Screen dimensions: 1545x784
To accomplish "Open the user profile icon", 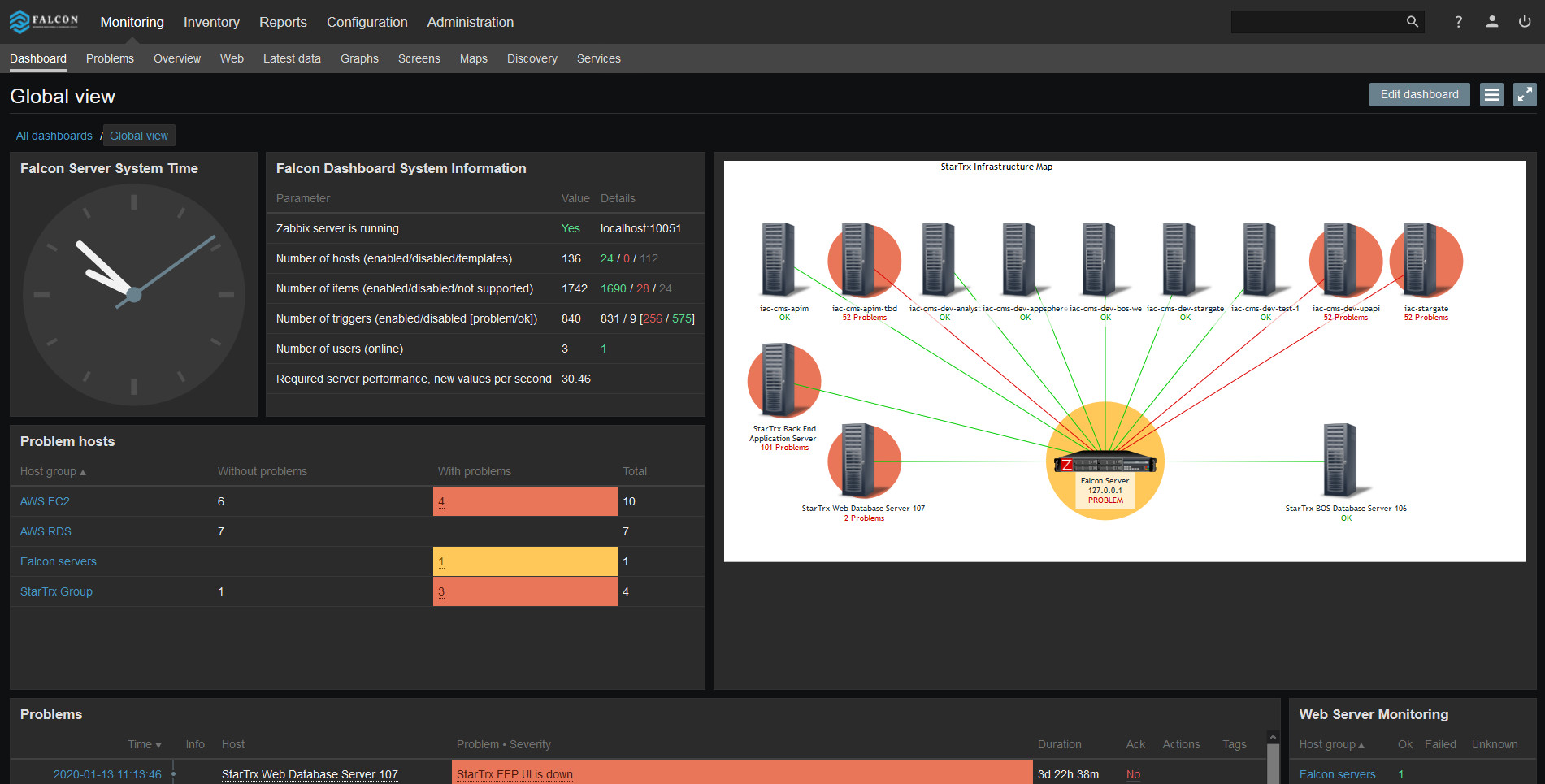I will click(x=1492, y=22).
